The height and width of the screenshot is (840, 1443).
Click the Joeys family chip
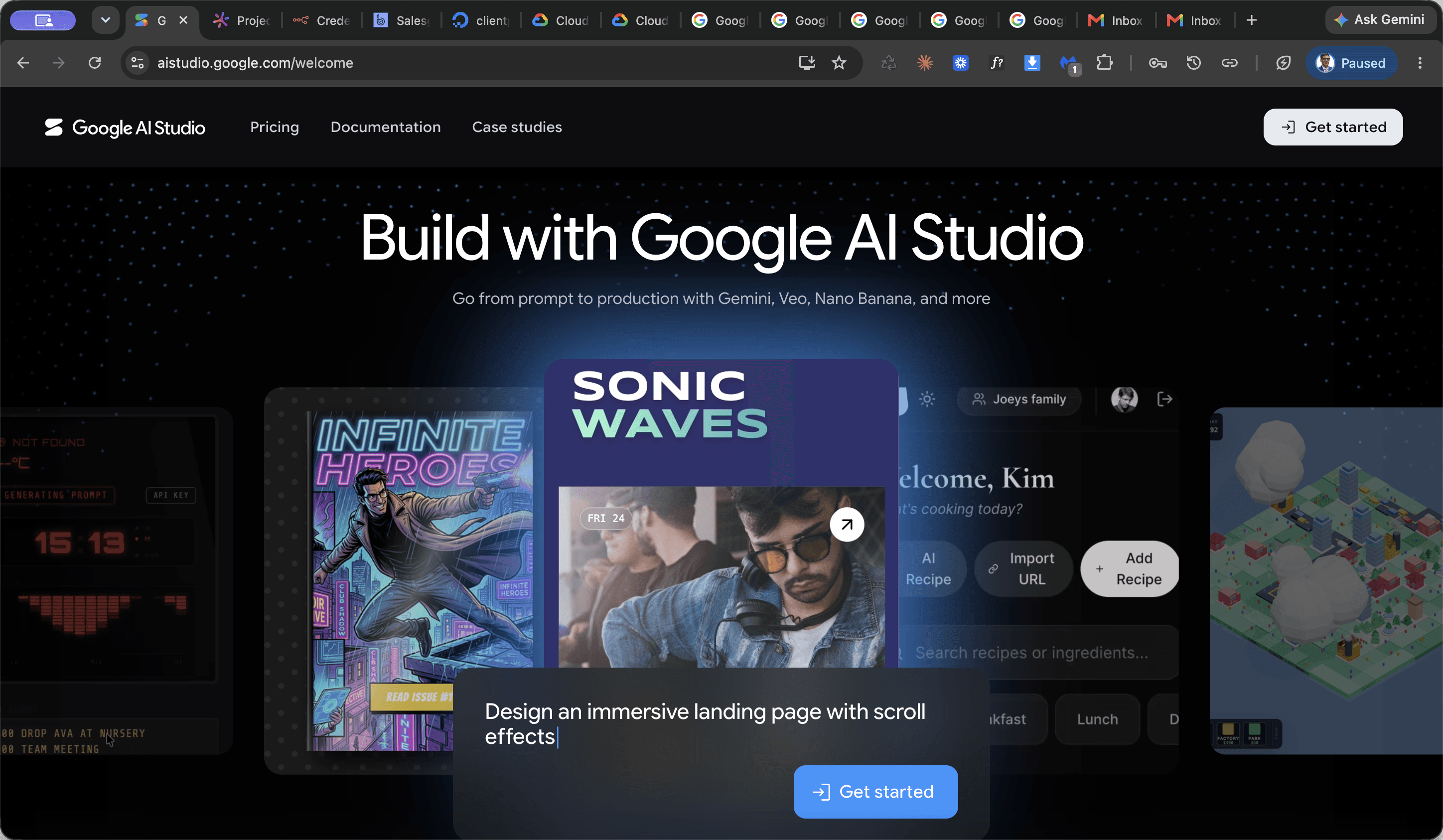coord(1018,399)
